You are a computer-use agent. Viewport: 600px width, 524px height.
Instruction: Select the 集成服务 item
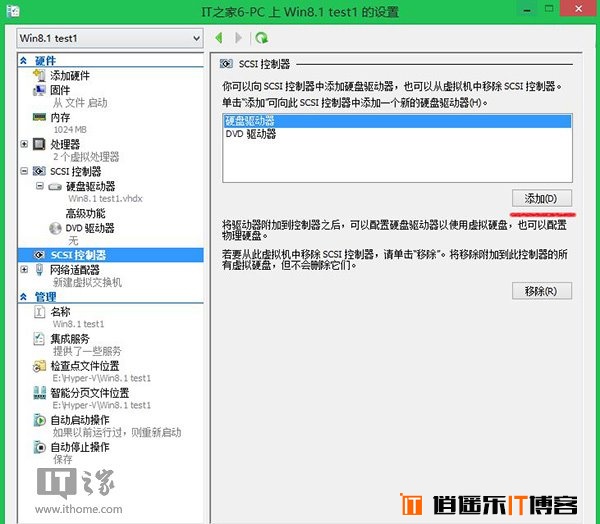click(x=70, y=339)
